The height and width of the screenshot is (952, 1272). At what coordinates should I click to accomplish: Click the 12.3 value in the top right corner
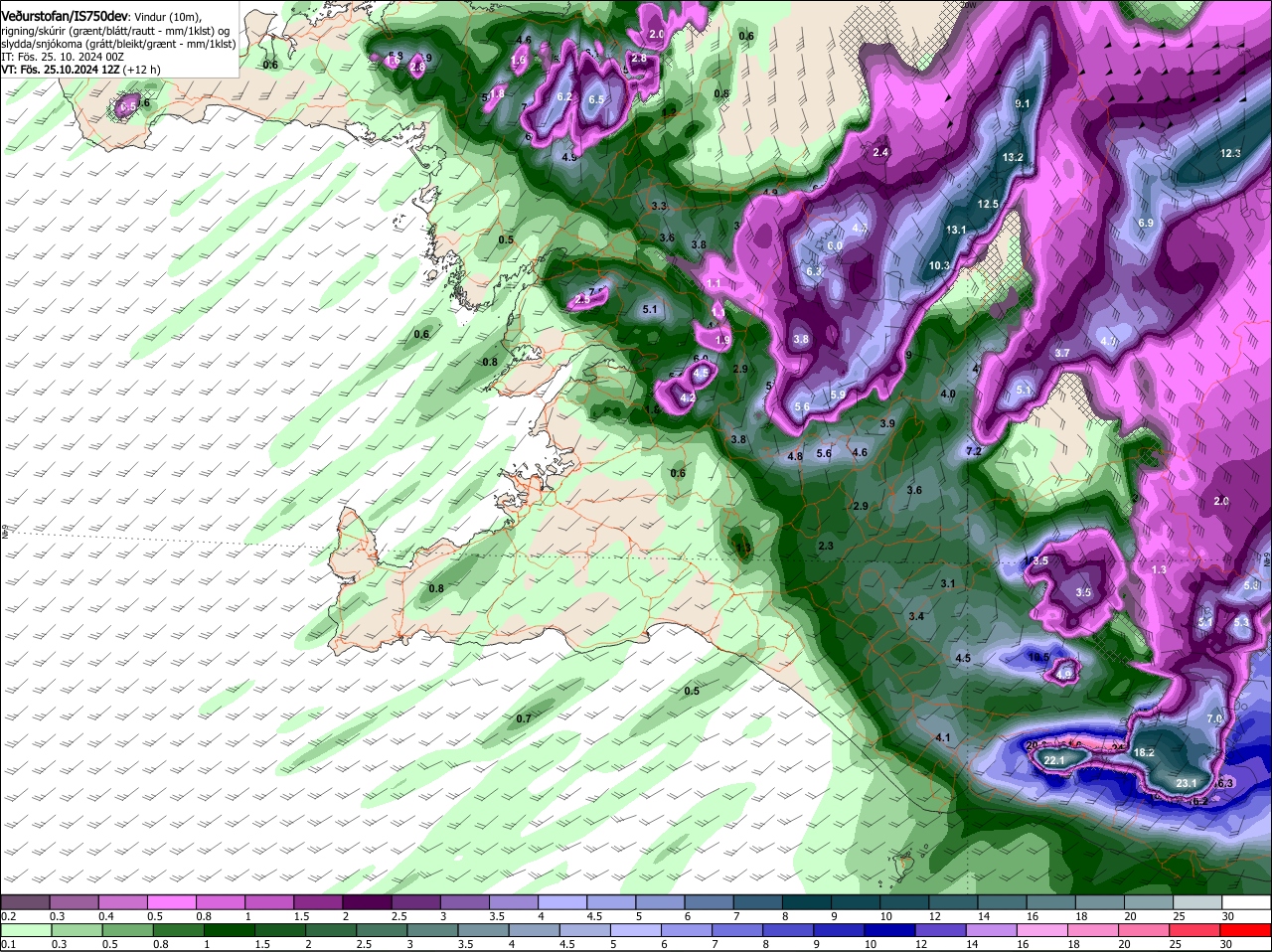[x=1230, y=153]
